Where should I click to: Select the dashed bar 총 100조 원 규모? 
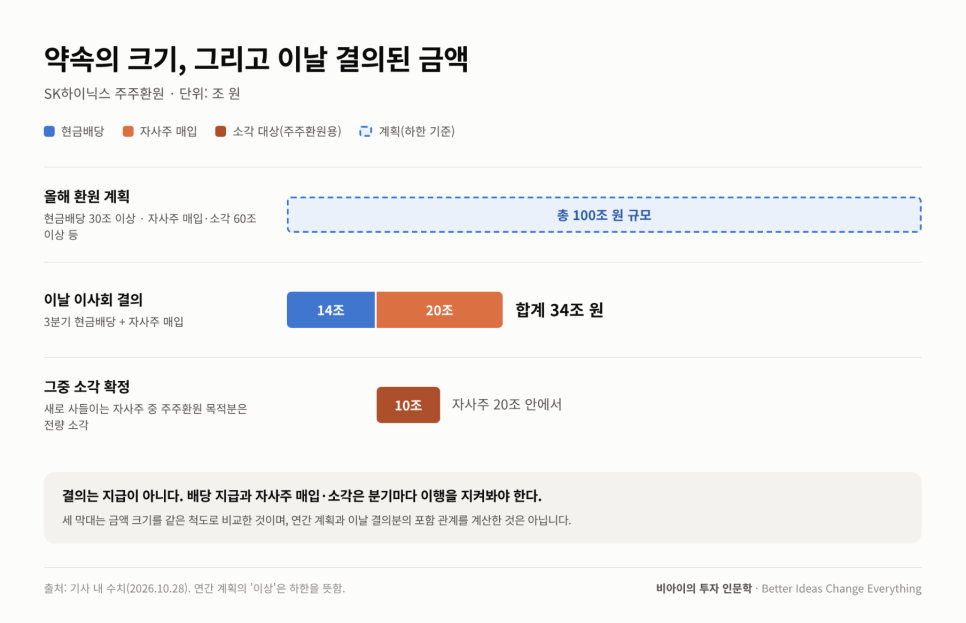tap(604, 214)
